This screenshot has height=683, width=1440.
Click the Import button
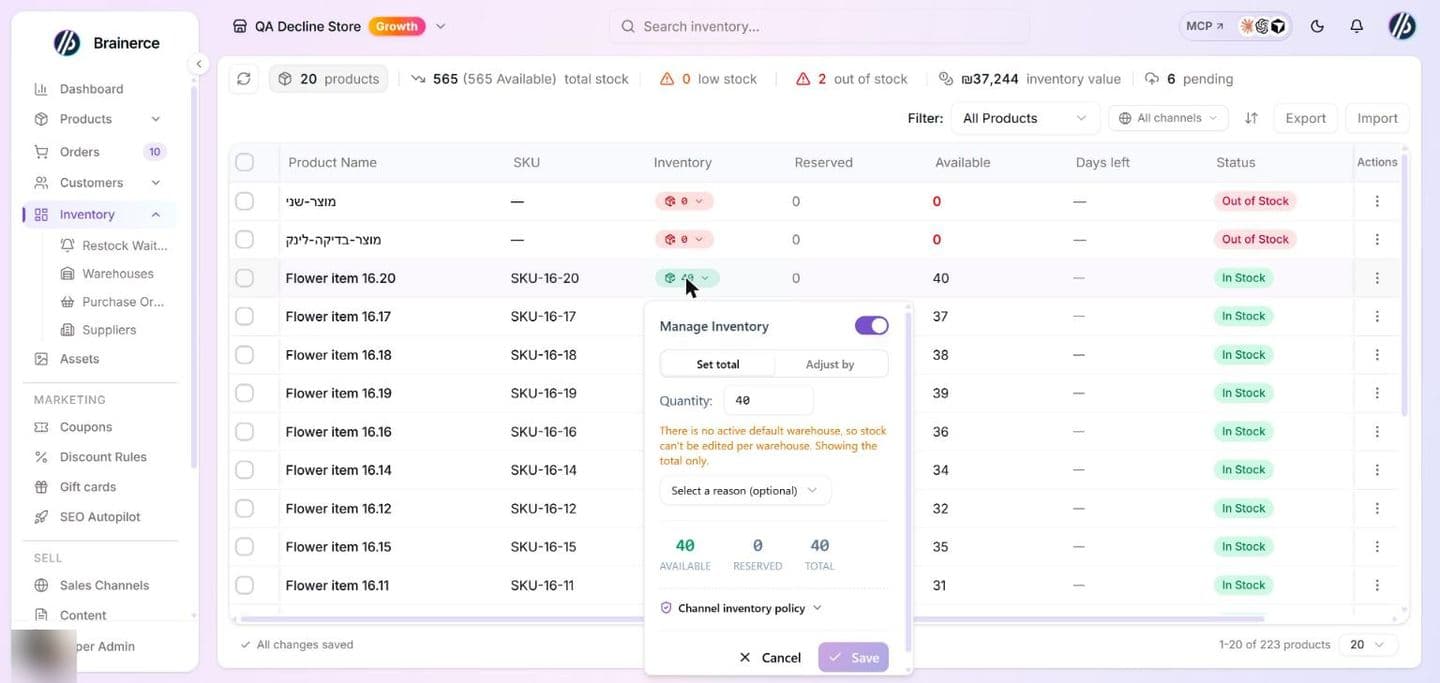tap(1377, 118)
